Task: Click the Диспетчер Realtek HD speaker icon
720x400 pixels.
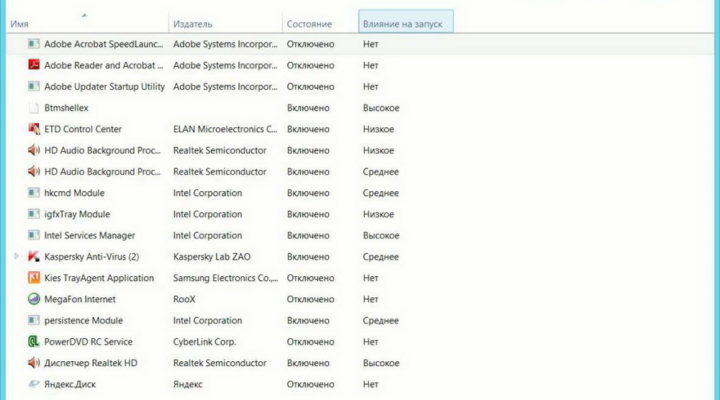Action: tap(34, 363)
